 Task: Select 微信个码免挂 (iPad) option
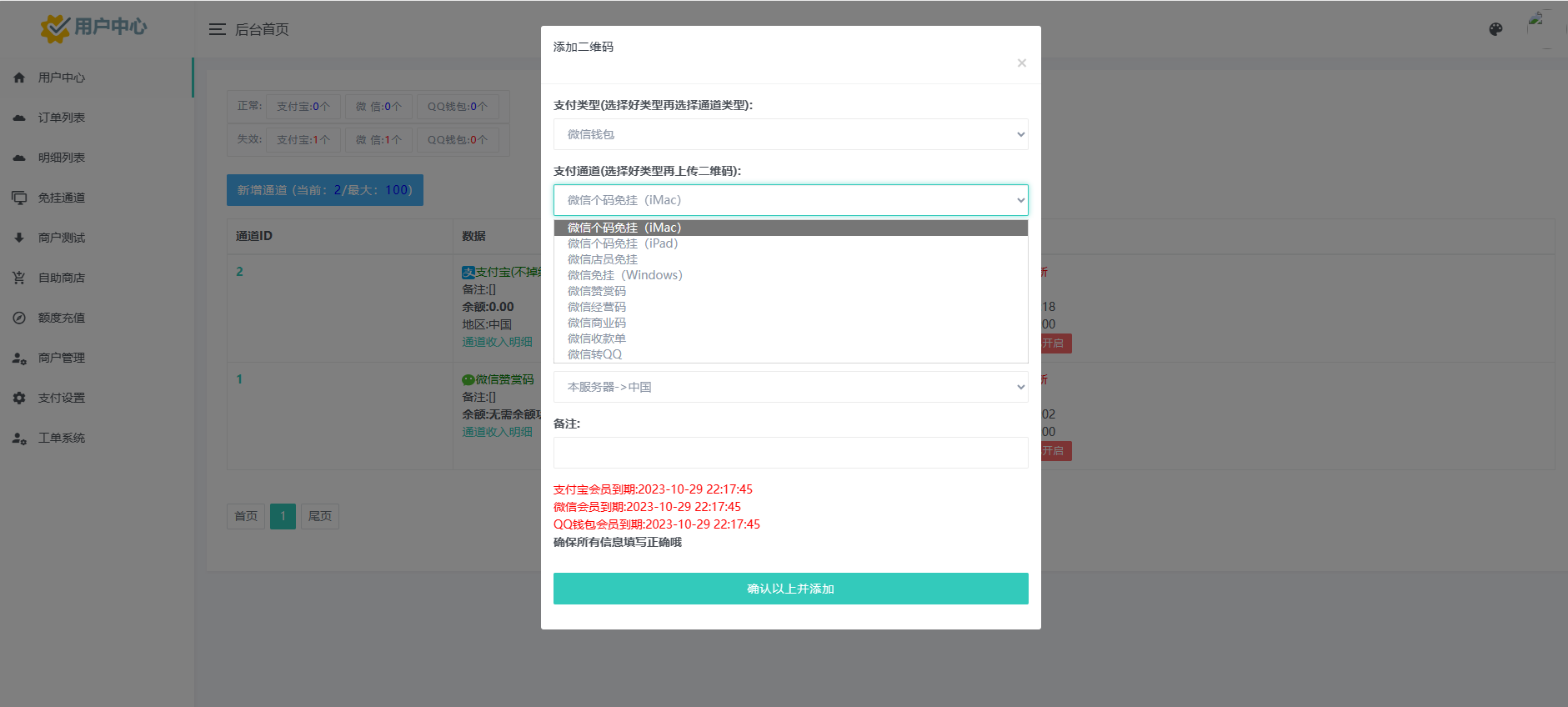point(790,243)
